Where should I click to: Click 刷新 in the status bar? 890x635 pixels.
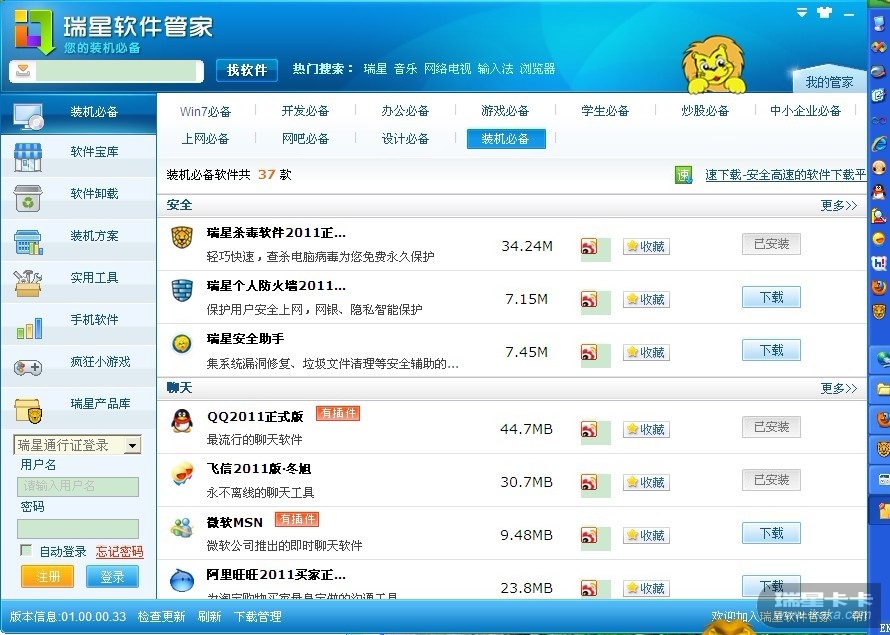tap(209, 616)
